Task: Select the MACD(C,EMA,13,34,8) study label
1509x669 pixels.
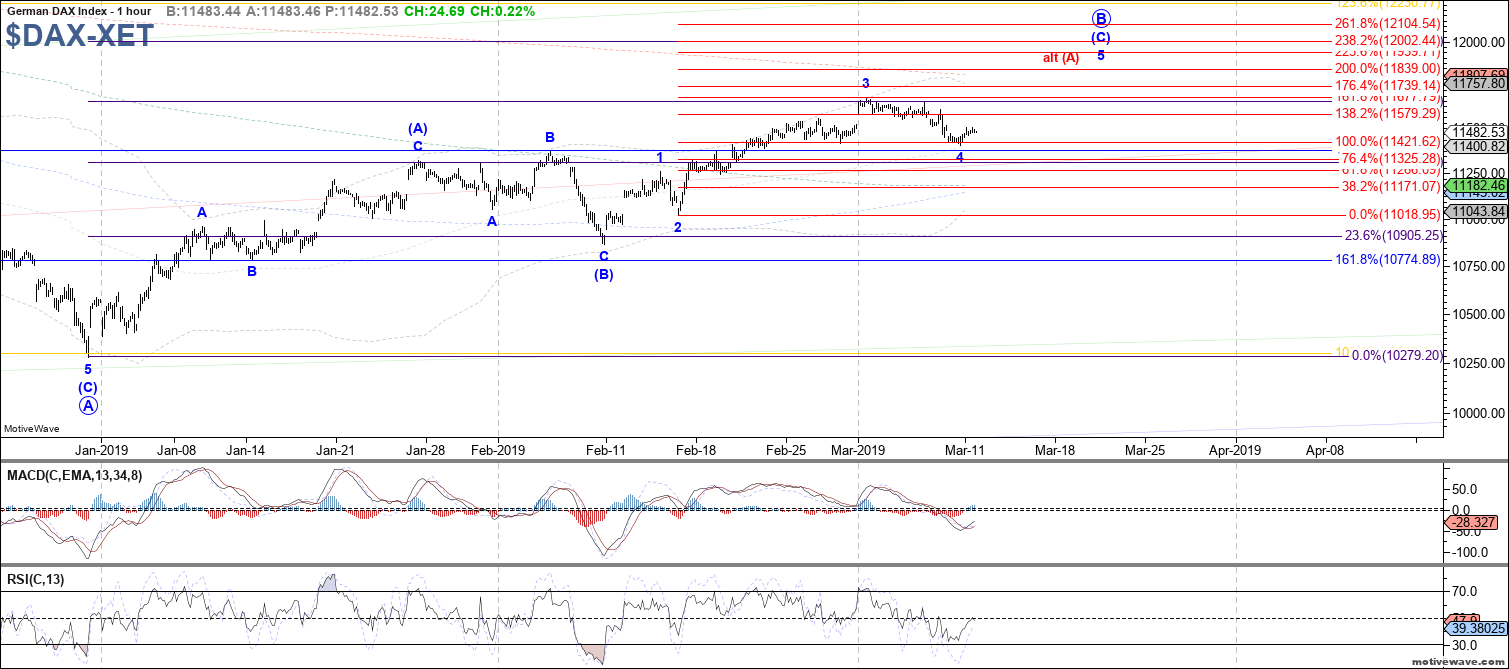Action: pyautogui.click(x=73, y=474)
